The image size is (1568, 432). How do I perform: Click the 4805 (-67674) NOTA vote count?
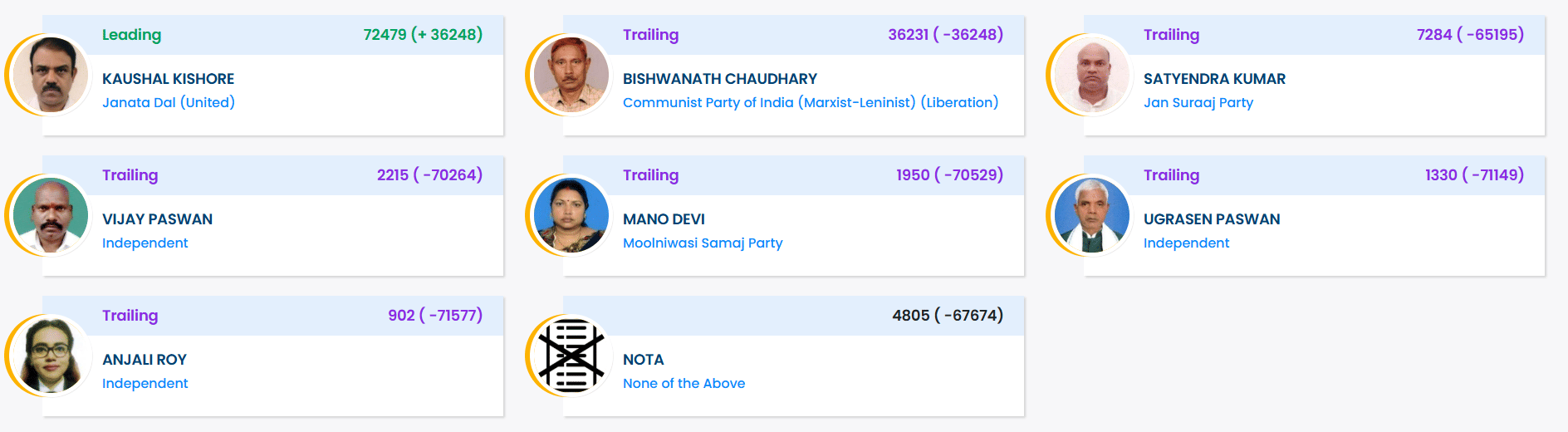pos(947,316)
